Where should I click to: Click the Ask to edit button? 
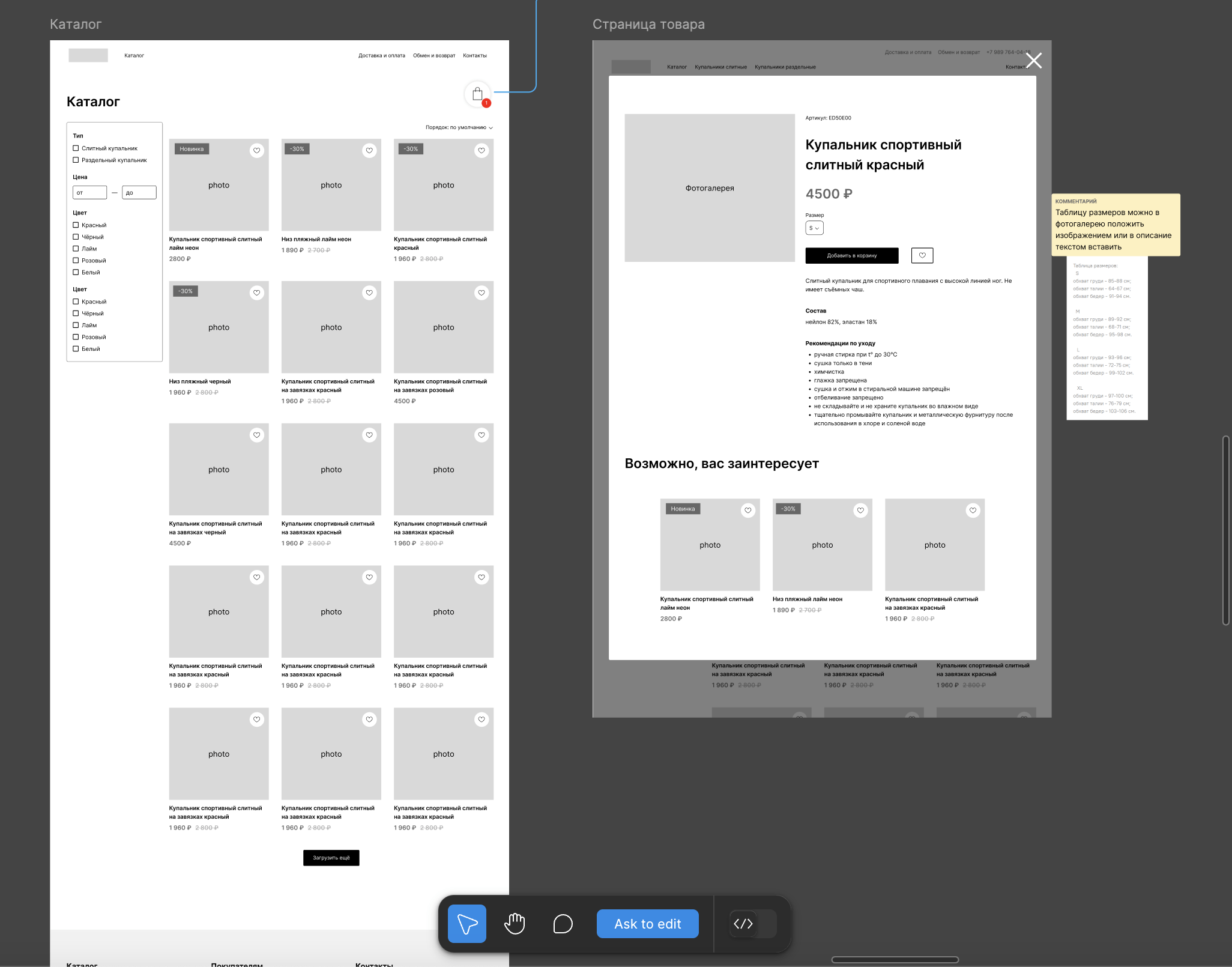(647, 924)
